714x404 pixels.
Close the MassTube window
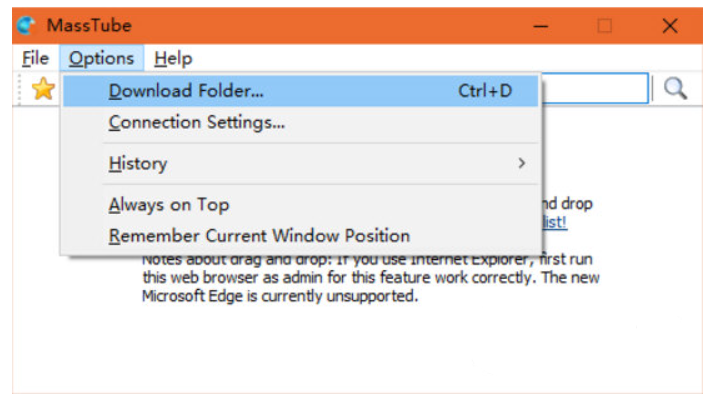pyautogui.click(x=669, y=25)
